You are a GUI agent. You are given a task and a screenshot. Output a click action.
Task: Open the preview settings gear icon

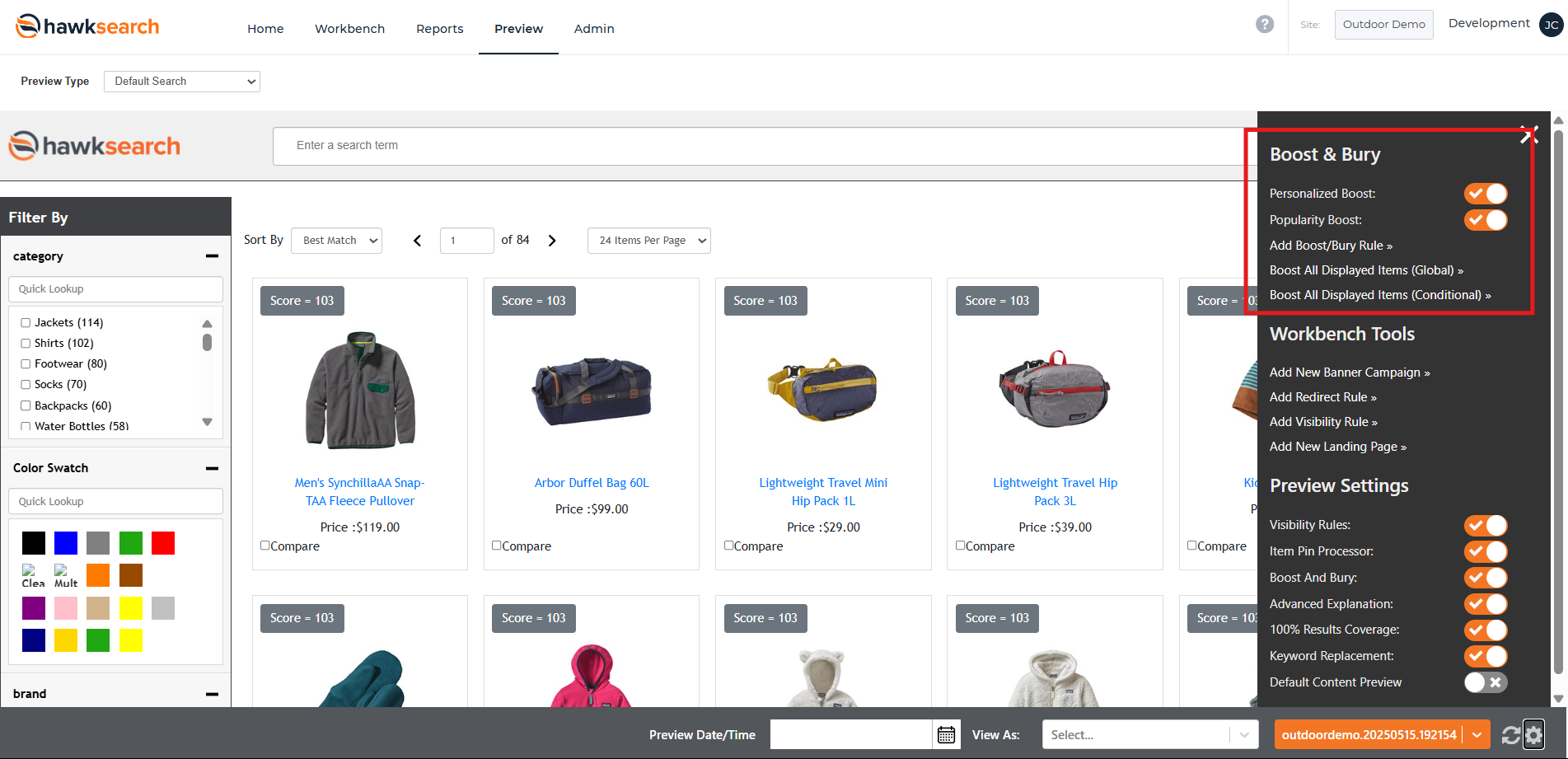(x=1533, y=734)
